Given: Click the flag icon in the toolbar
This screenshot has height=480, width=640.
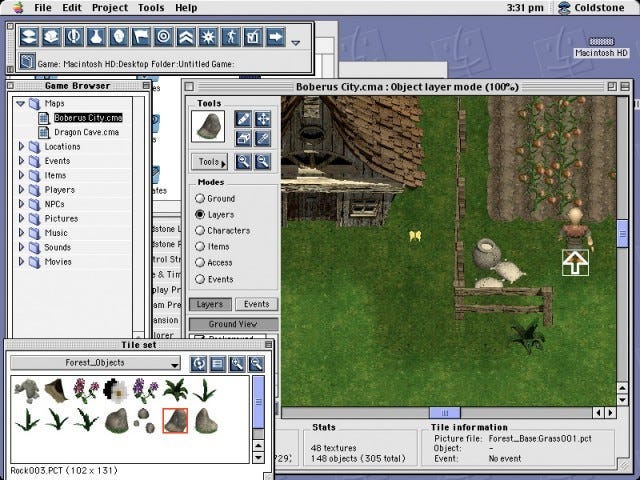Looking at the screenshot, I should pos(141,37).
